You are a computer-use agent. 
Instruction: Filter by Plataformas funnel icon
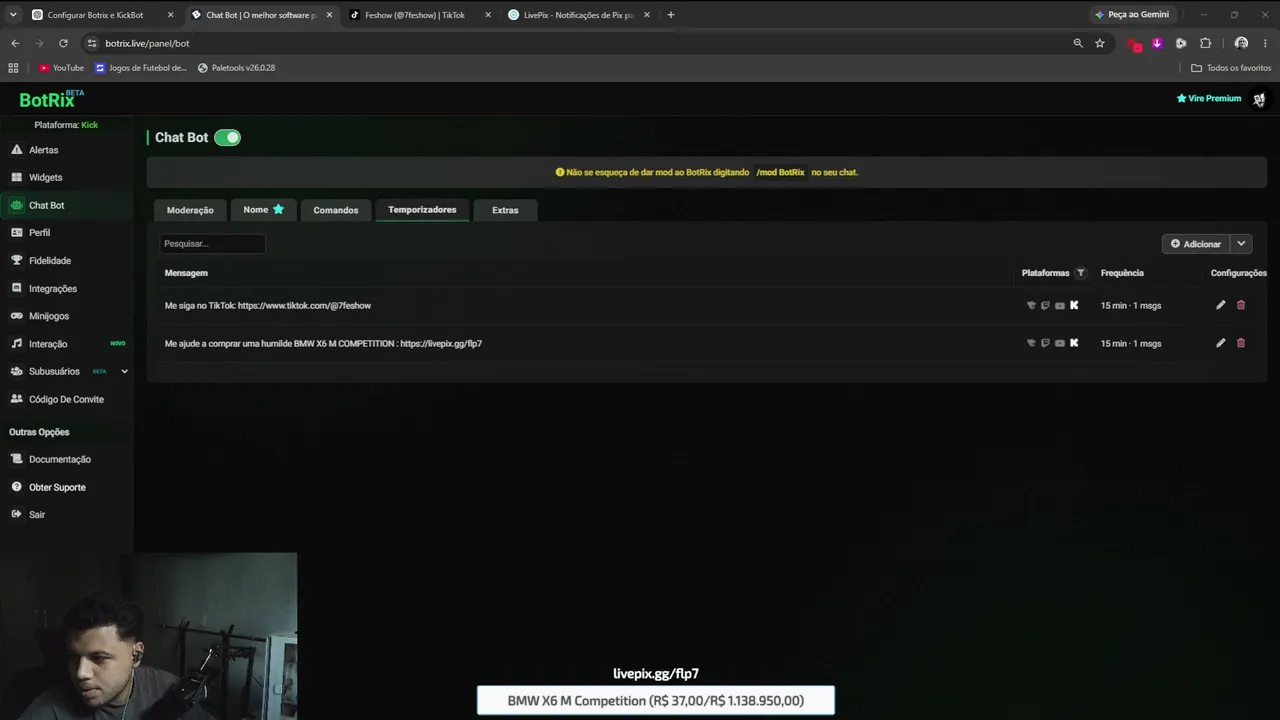tap(1080, 273)
